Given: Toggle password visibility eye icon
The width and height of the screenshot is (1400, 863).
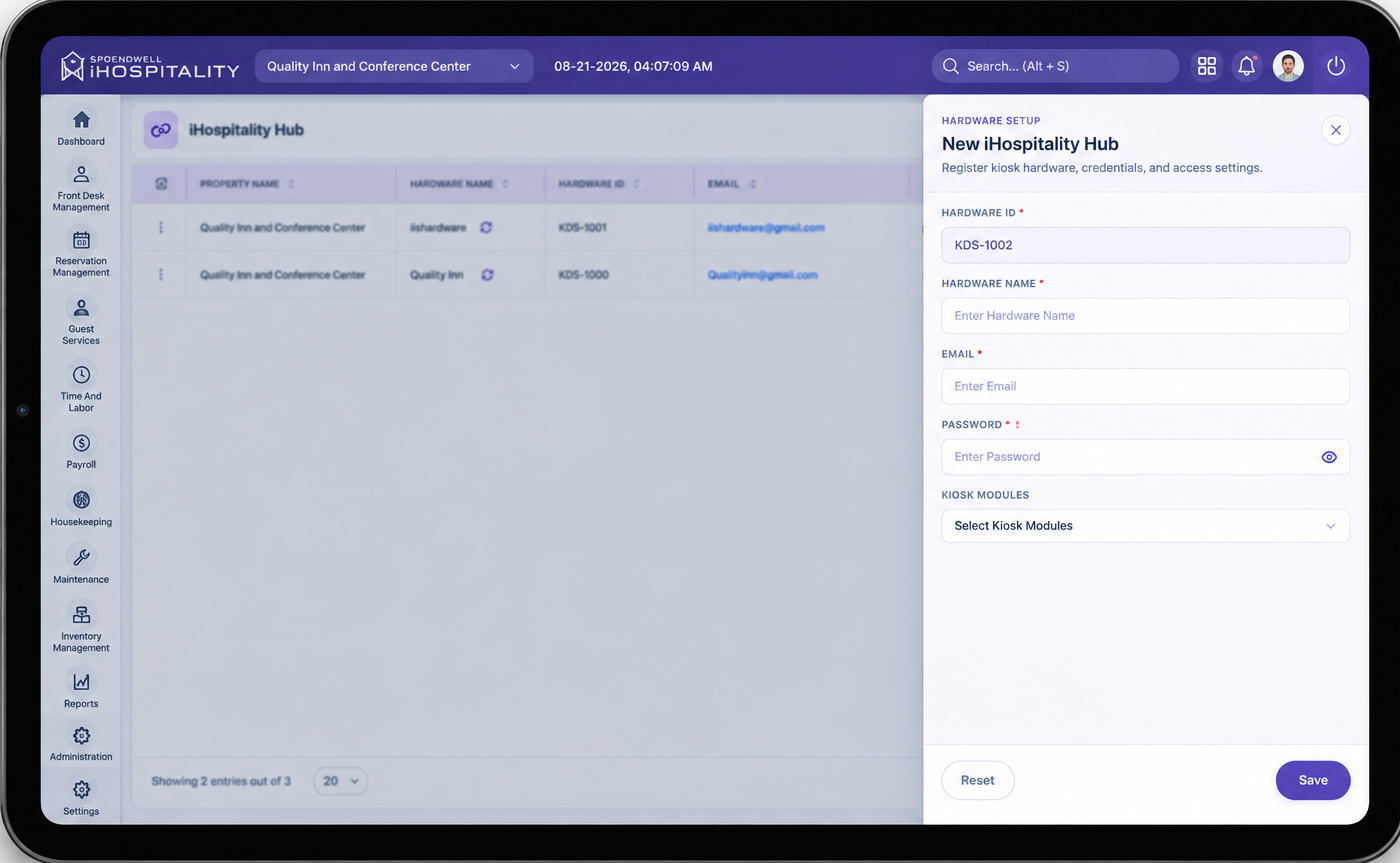Looking at the screenshot, I should tap(1329, 457).
